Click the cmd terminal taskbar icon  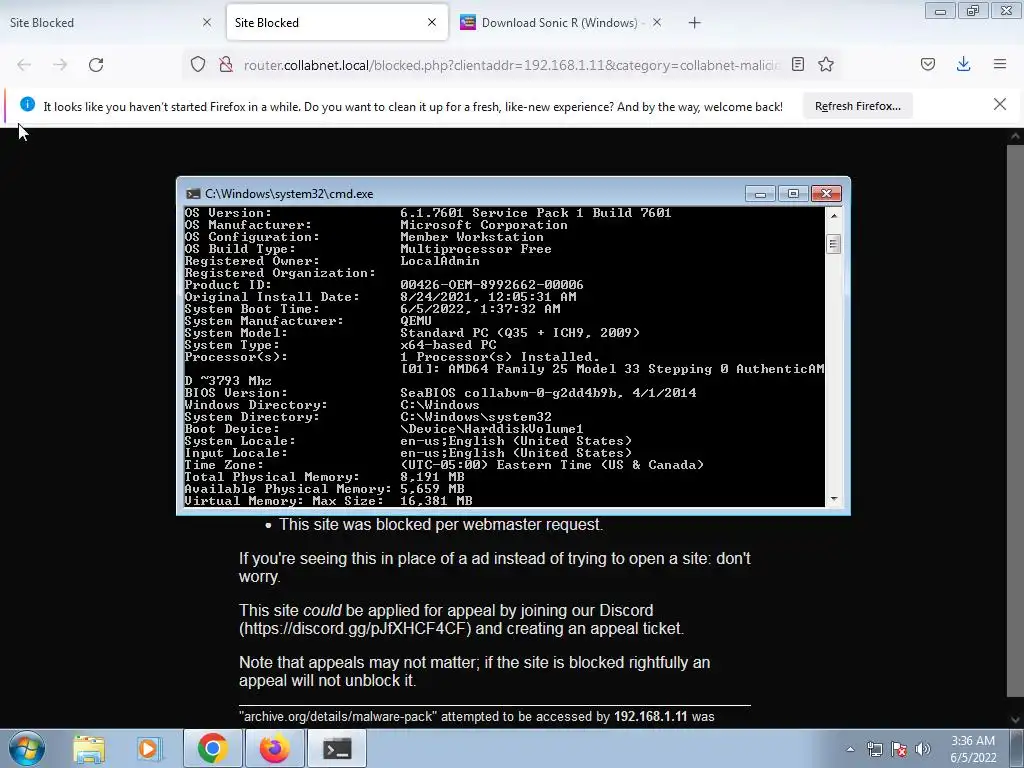[x=337, y=748]
